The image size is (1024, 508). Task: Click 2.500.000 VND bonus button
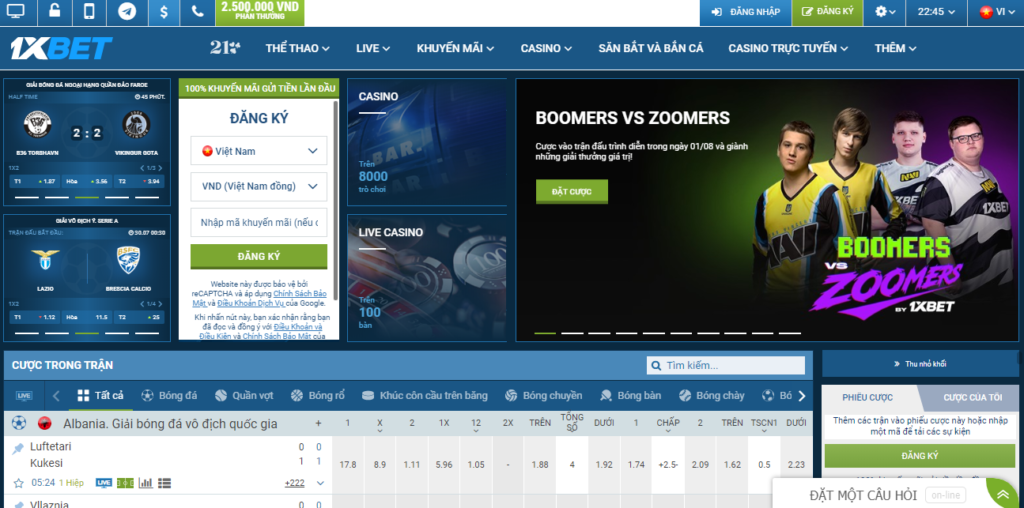tap(259, 12)
